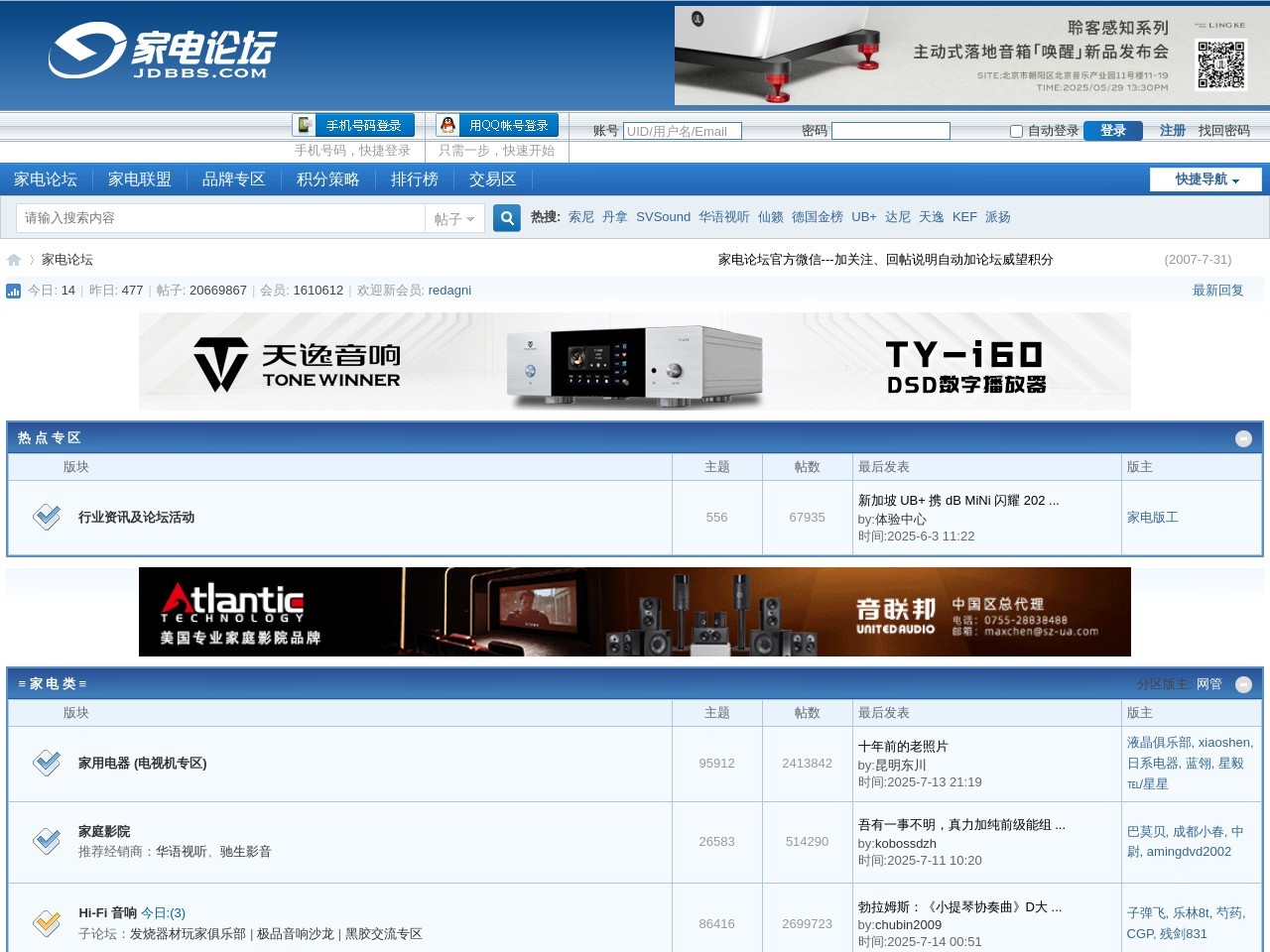The image size is (1270, 952).
Task: Click the 找回密码 link
Action: (x=1223, y=131)
